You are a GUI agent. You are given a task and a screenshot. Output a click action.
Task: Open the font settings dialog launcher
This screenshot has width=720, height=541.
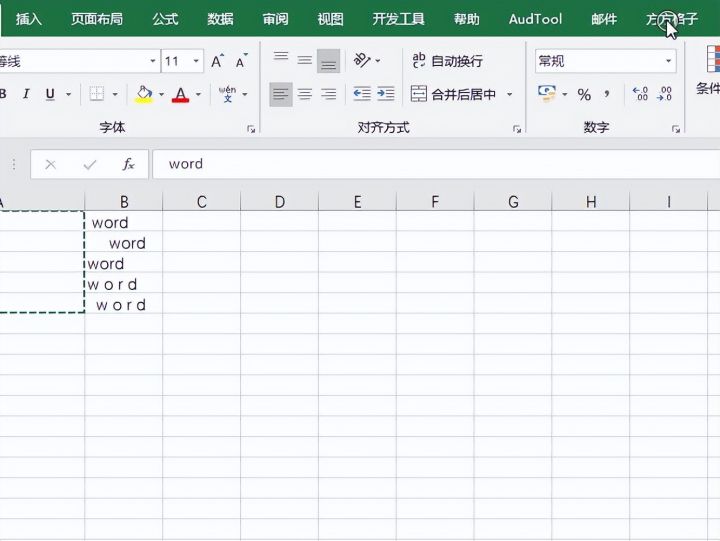click(x=251, y=129)
